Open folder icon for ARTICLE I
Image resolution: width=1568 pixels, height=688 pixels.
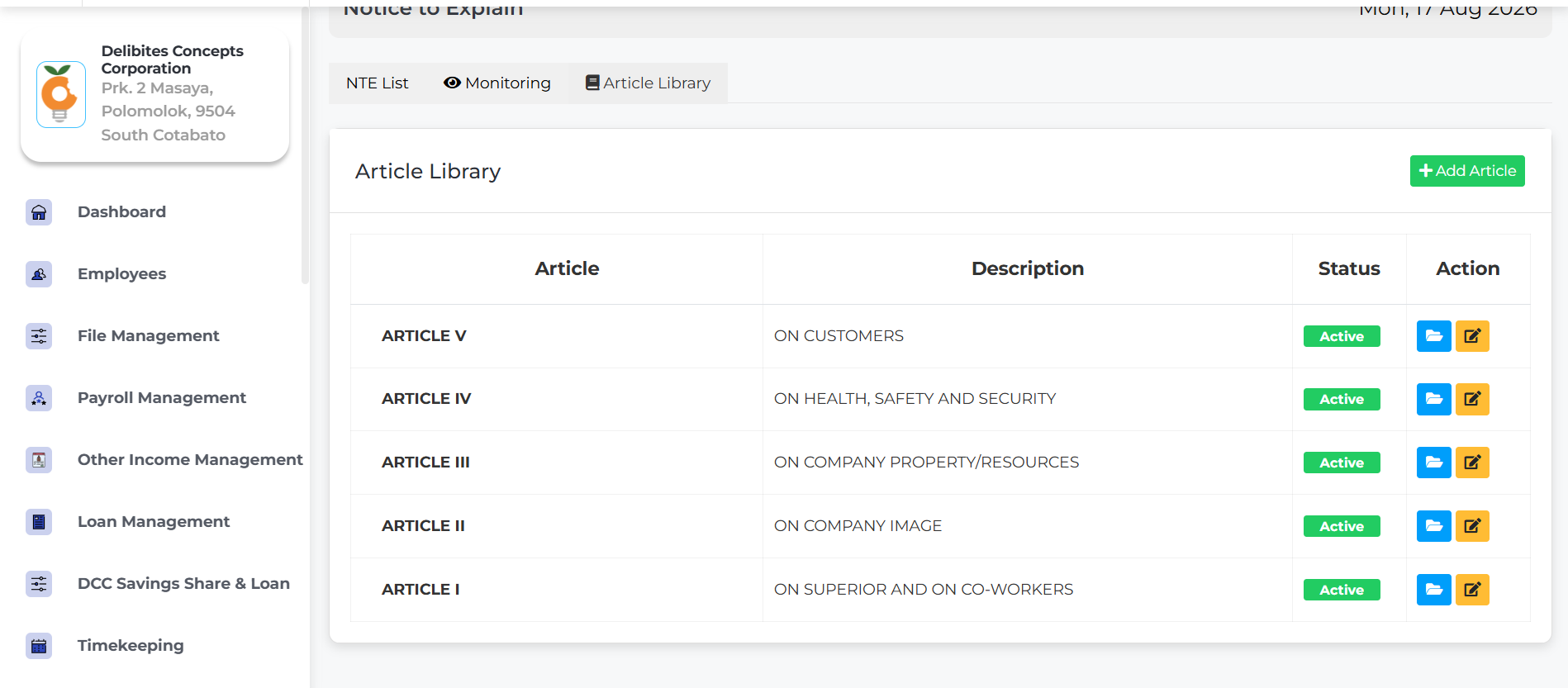[1433, 590]
